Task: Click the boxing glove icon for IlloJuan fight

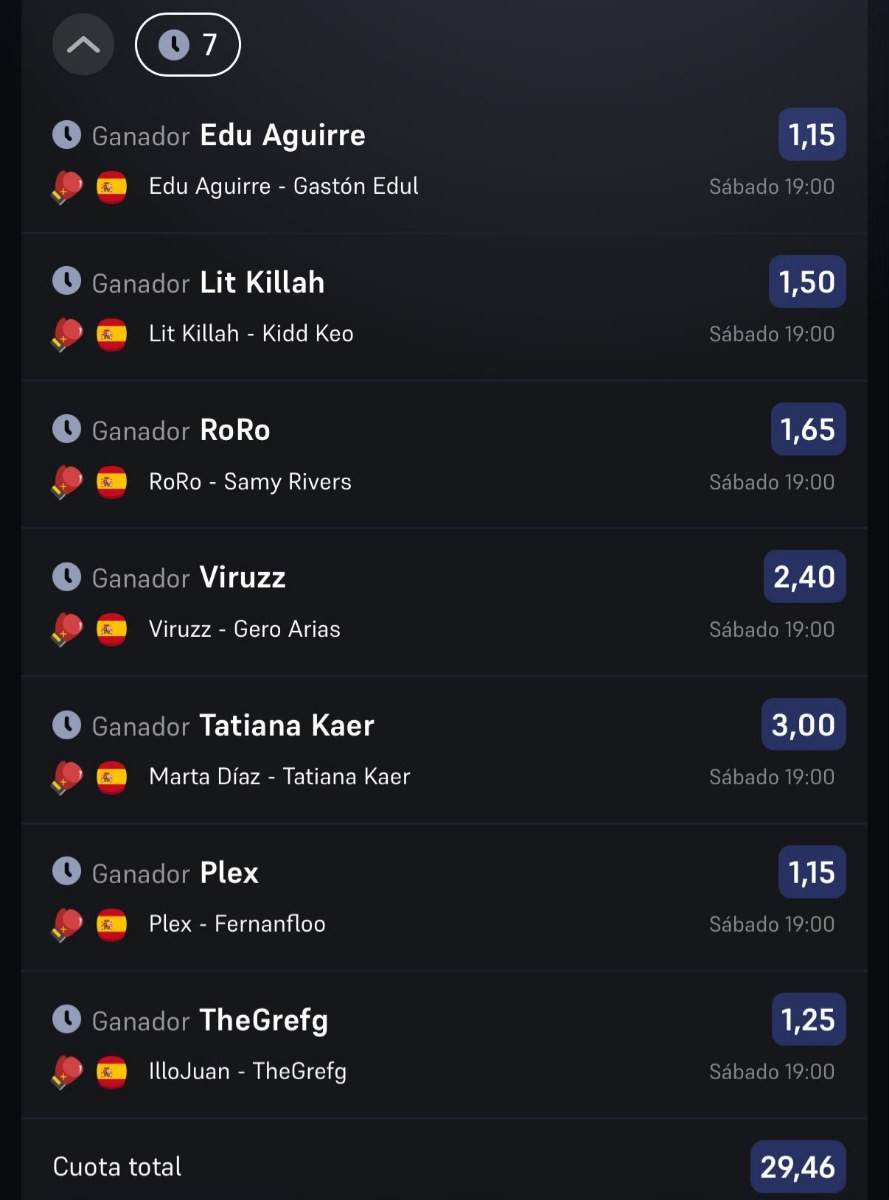Action: [67, 1072]
